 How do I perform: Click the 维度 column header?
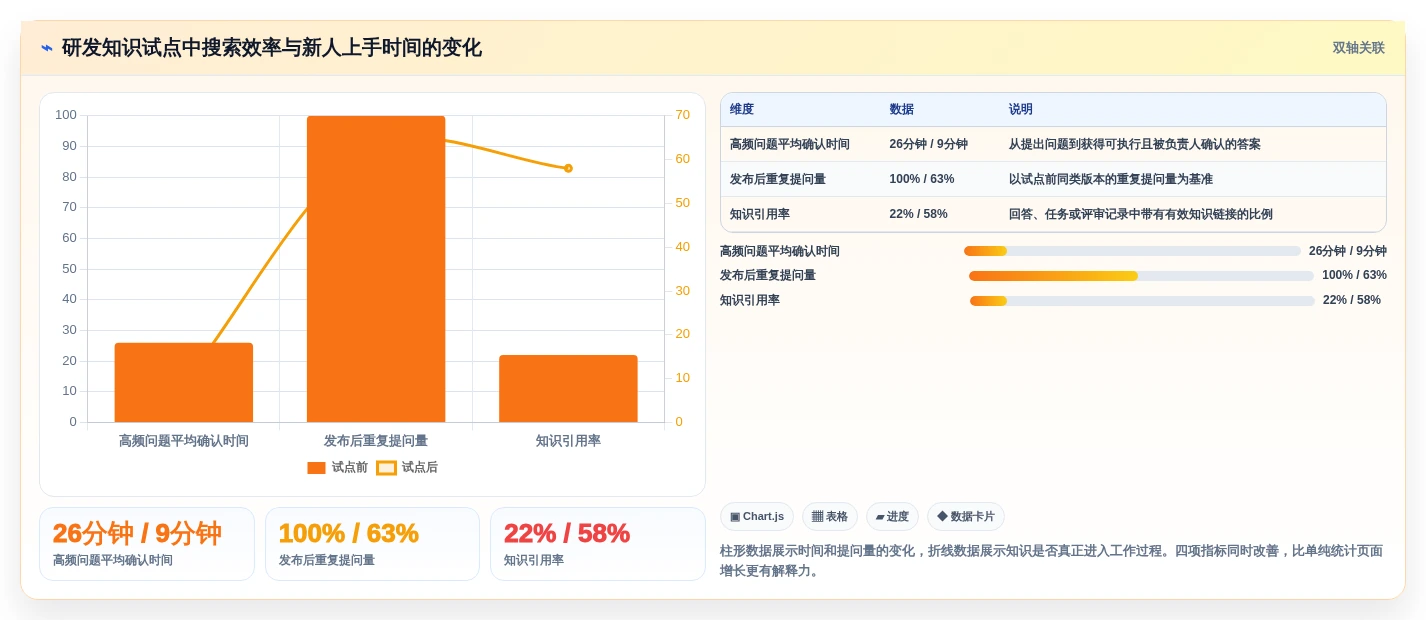(742, 109)
